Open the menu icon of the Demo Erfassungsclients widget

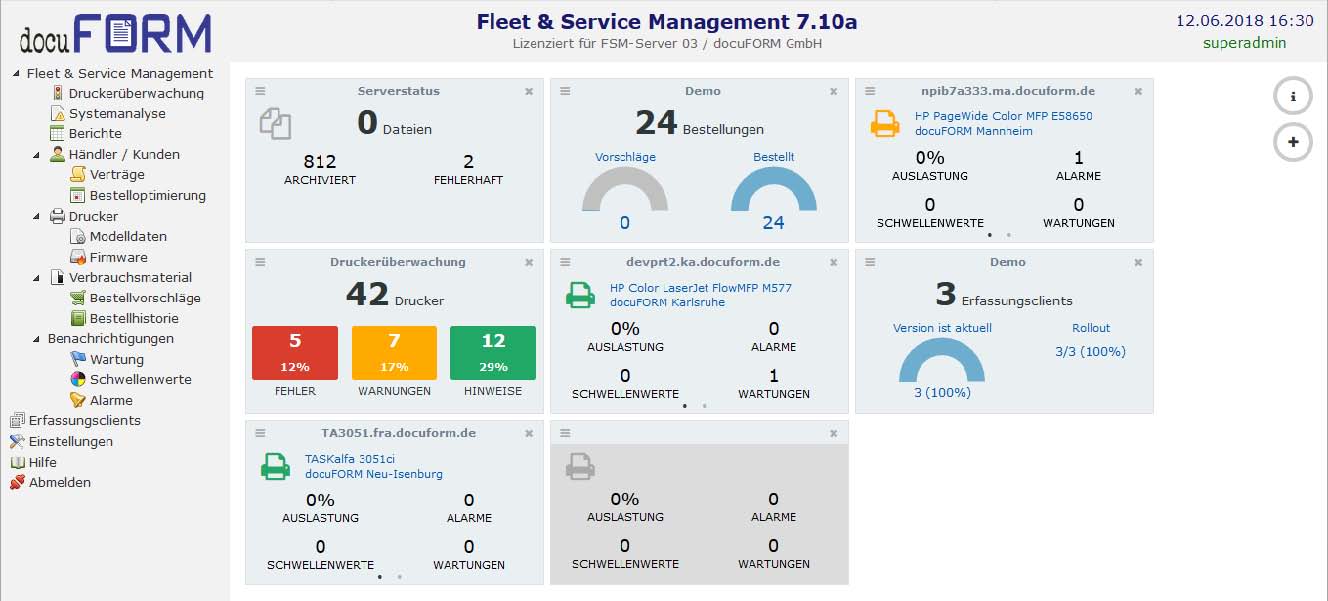coord(870,262)
